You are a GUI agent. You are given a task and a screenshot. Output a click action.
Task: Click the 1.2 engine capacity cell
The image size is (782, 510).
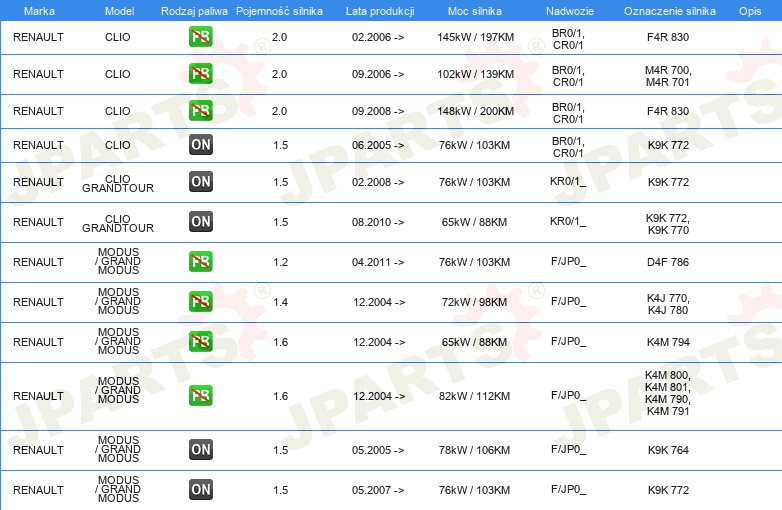[280, 262]
